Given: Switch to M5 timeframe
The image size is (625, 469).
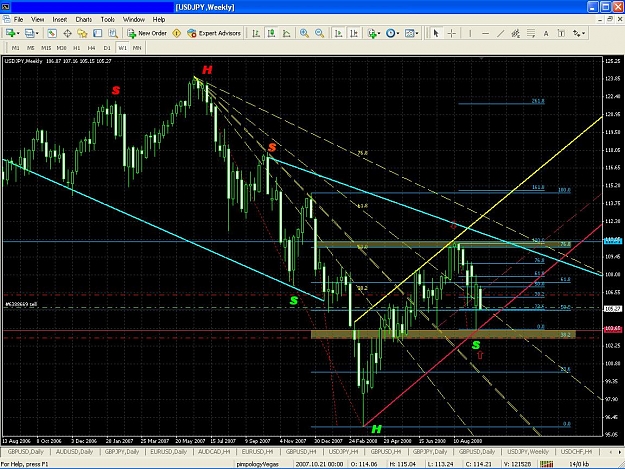Looking at the screenshot, I should (x=30, y=48).
